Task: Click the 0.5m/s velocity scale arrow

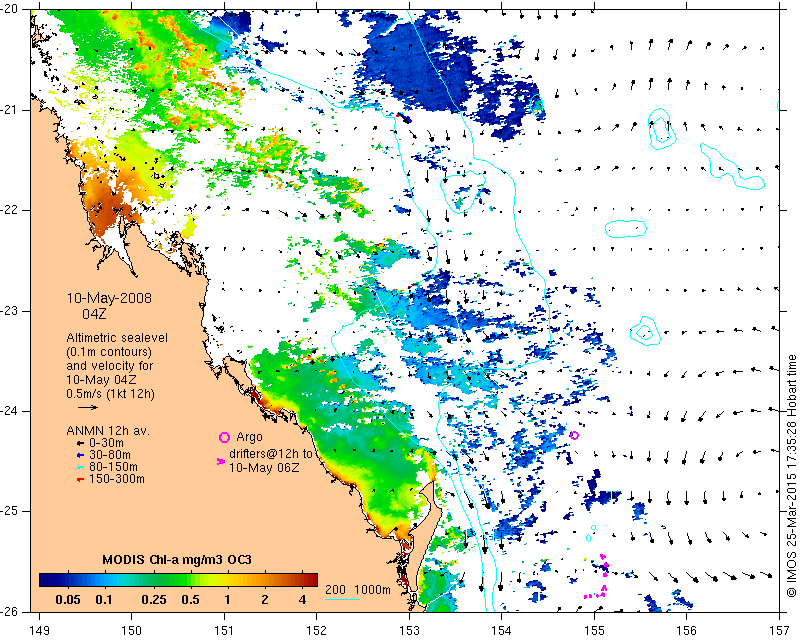Action: 88,407
